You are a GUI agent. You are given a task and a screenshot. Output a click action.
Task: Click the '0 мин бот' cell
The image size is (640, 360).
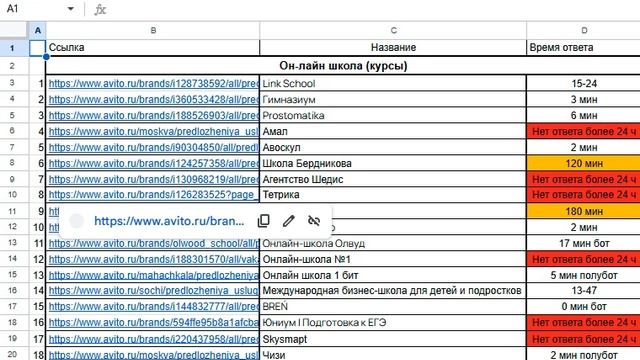click(x=584, y=307)
